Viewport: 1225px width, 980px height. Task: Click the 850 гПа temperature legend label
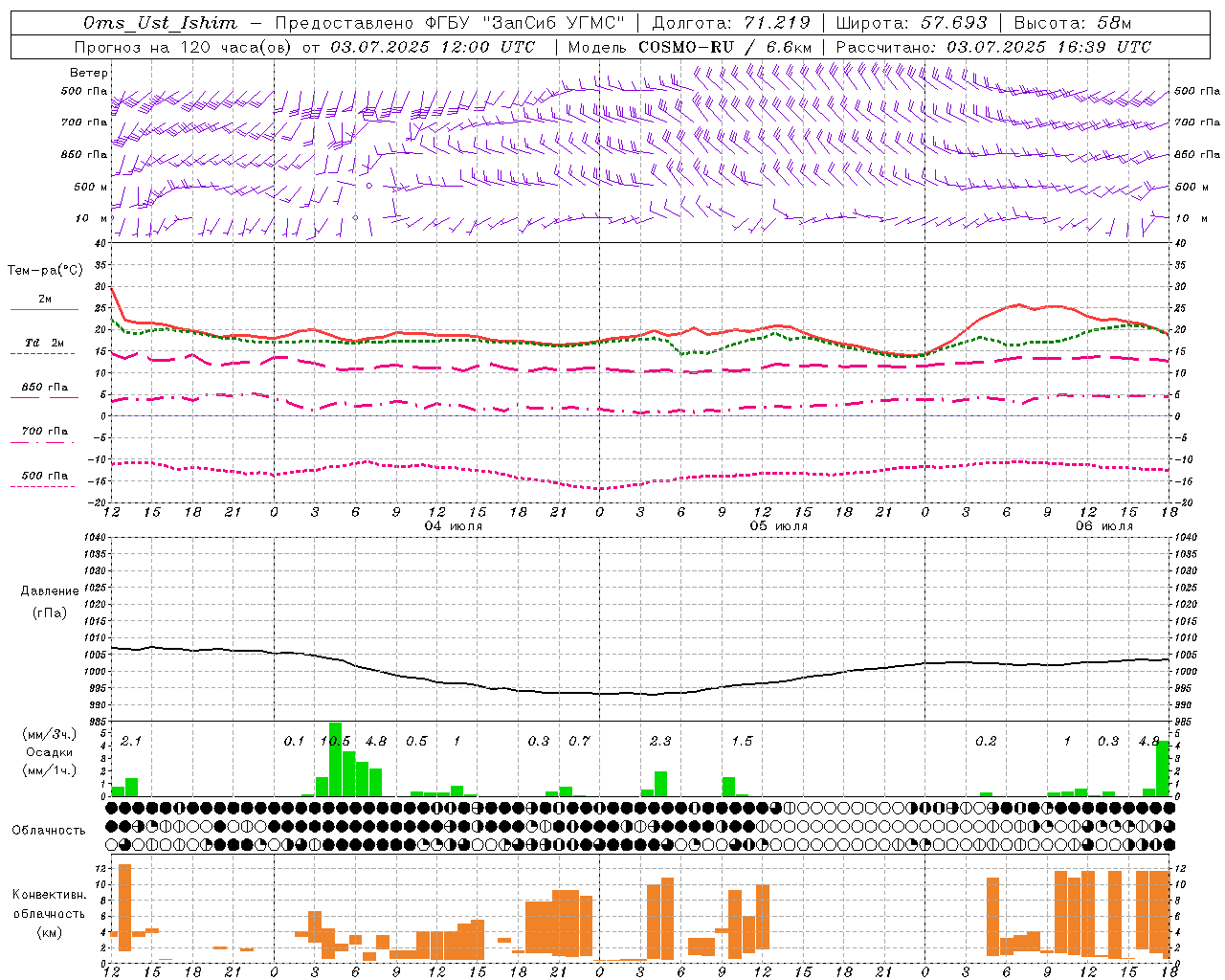(x=45, y=388)
